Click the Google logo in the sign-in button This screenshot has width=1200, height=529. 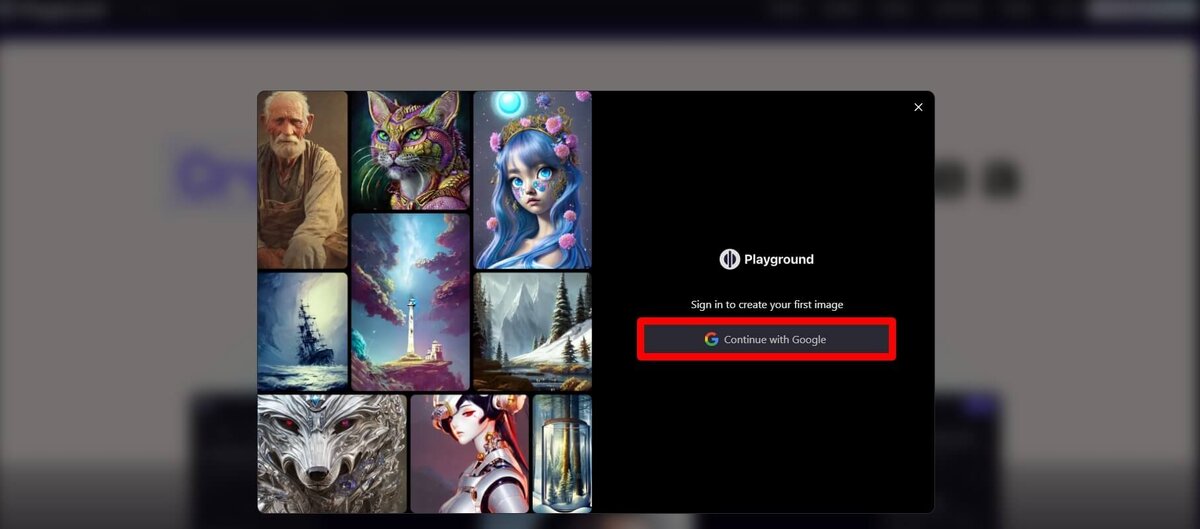tap(711, 339)
